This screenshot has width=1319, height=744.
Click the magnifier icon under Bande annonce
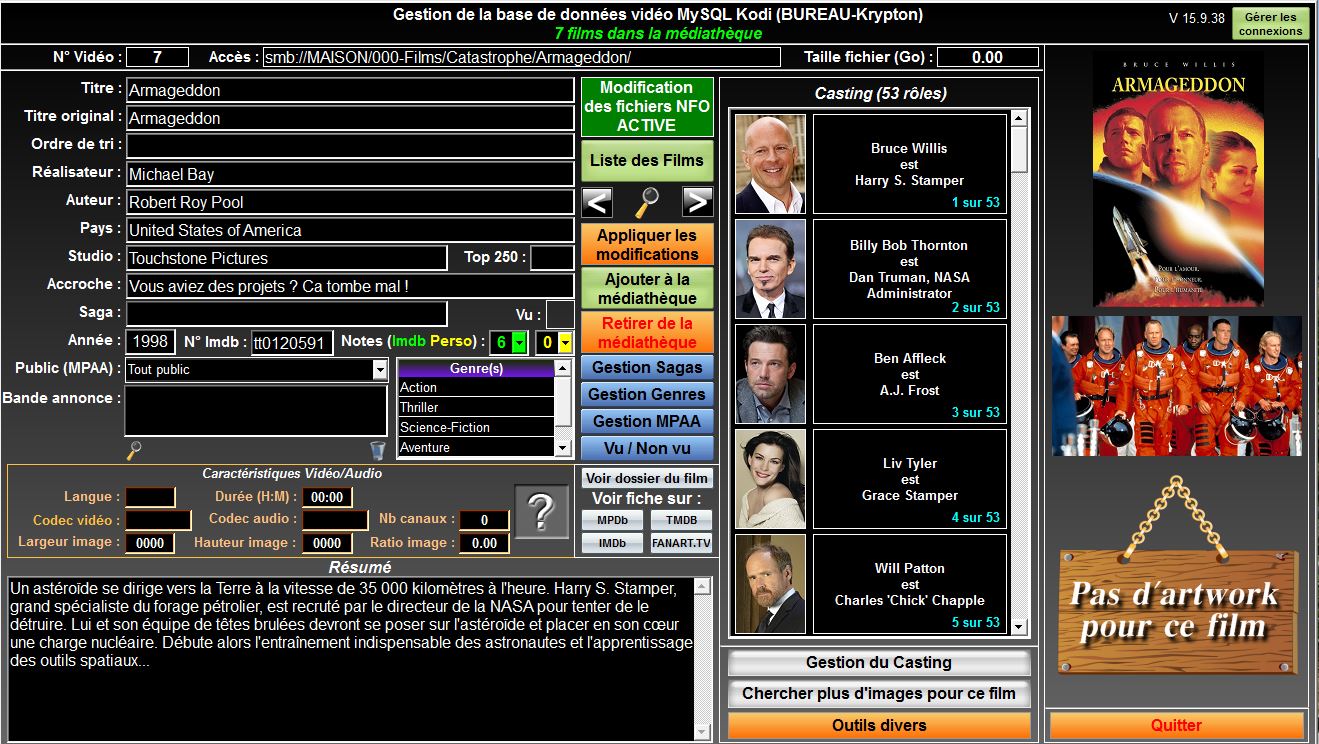134,451
